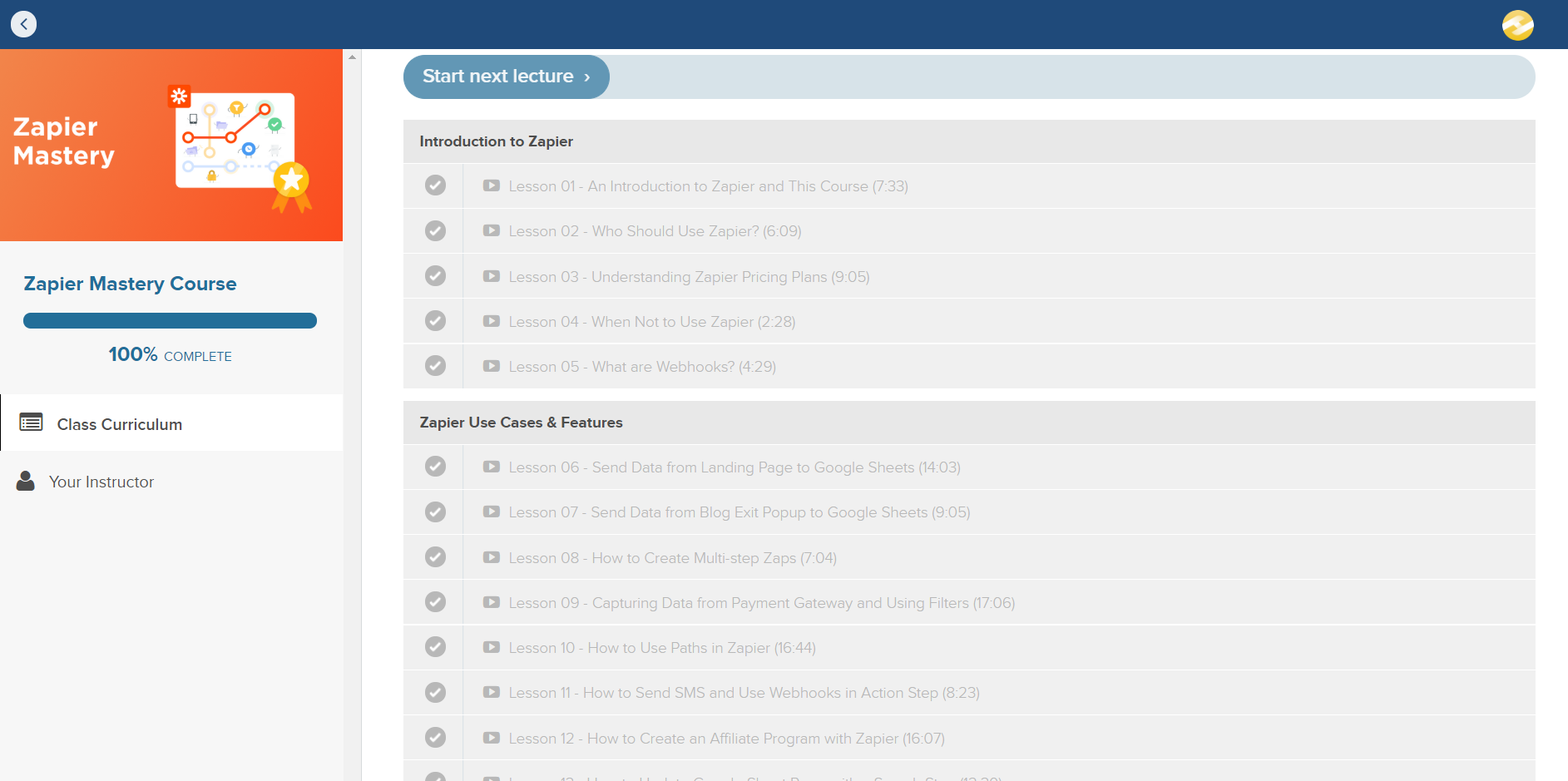The width and height of the screenshot is (1568, 781).
Task: Click the sidebar scrollbar up arrow
Action: (x=353, y=57)
